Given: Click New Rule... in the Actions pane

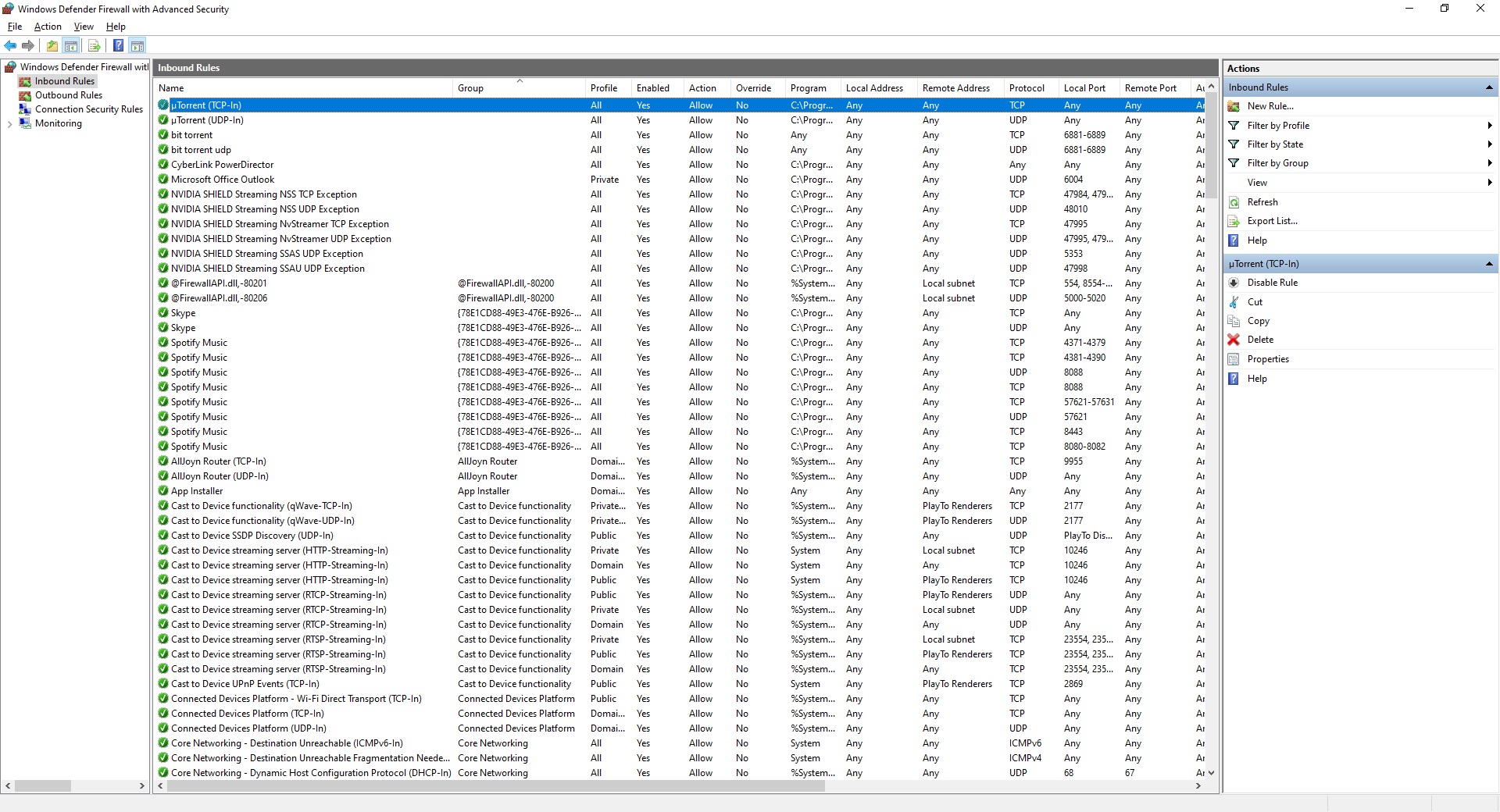Looking at the screenshot, I should click(x=1270, y=106).
